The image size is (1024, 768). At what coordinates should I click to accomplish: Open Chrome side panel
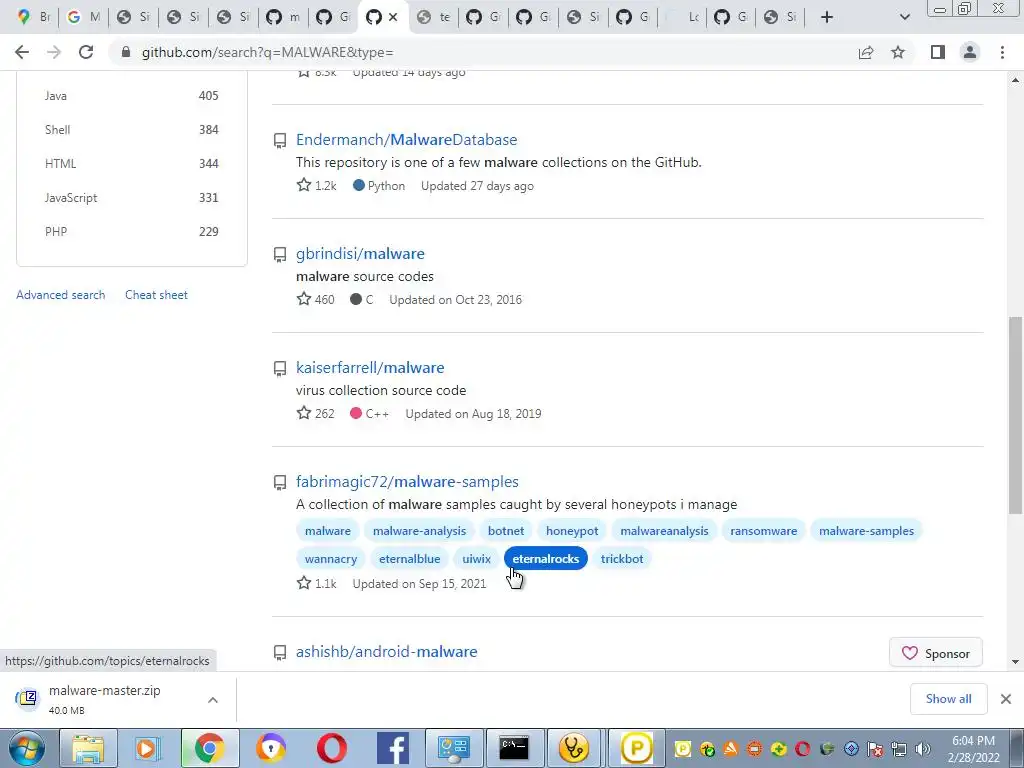pos(938,52)
